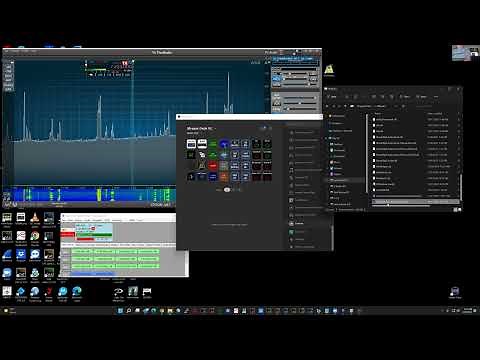Click the red button in the logger window
Image resolution: width=480 pixels, height=360 pixels.
click(x=67, y=235)
